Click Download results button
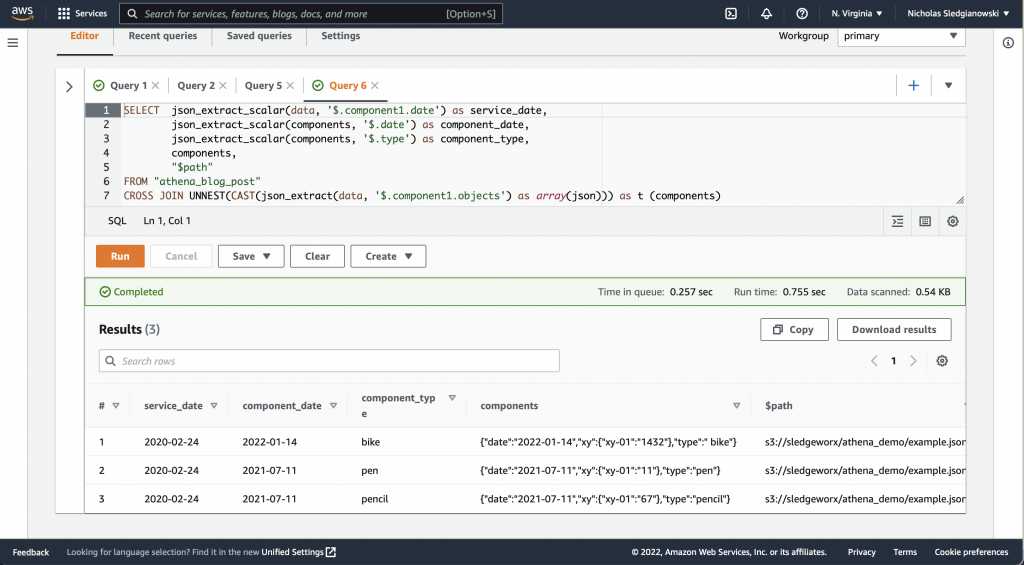 click(893, 329)
